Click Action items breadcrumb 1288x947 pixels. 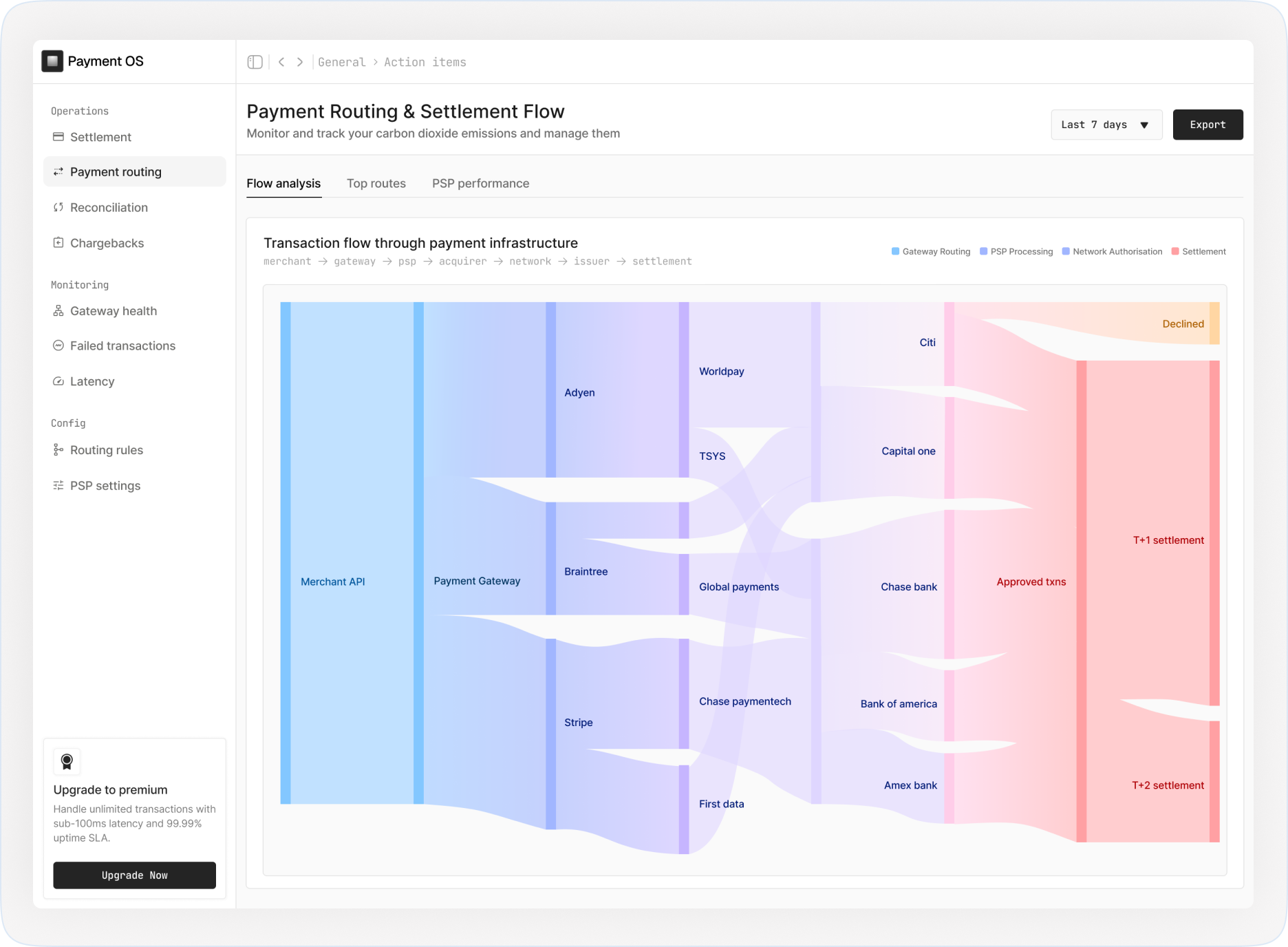pyautogui.click(x=425, y=62)
